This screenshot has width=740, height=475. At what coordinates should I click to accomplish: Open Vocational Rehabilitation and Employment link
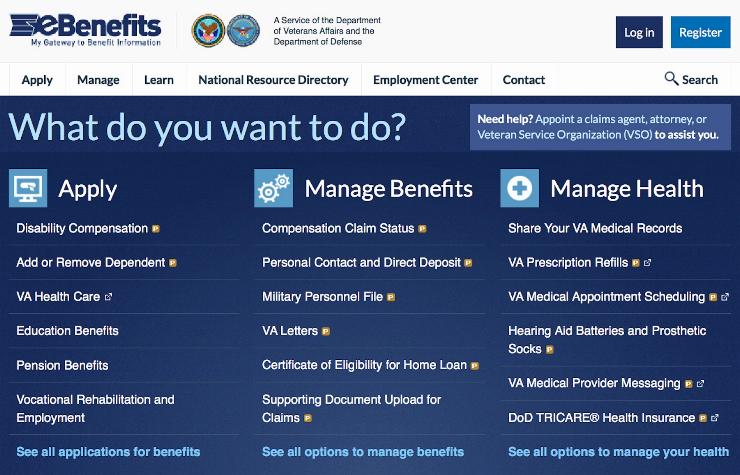[x=95, y=408]
